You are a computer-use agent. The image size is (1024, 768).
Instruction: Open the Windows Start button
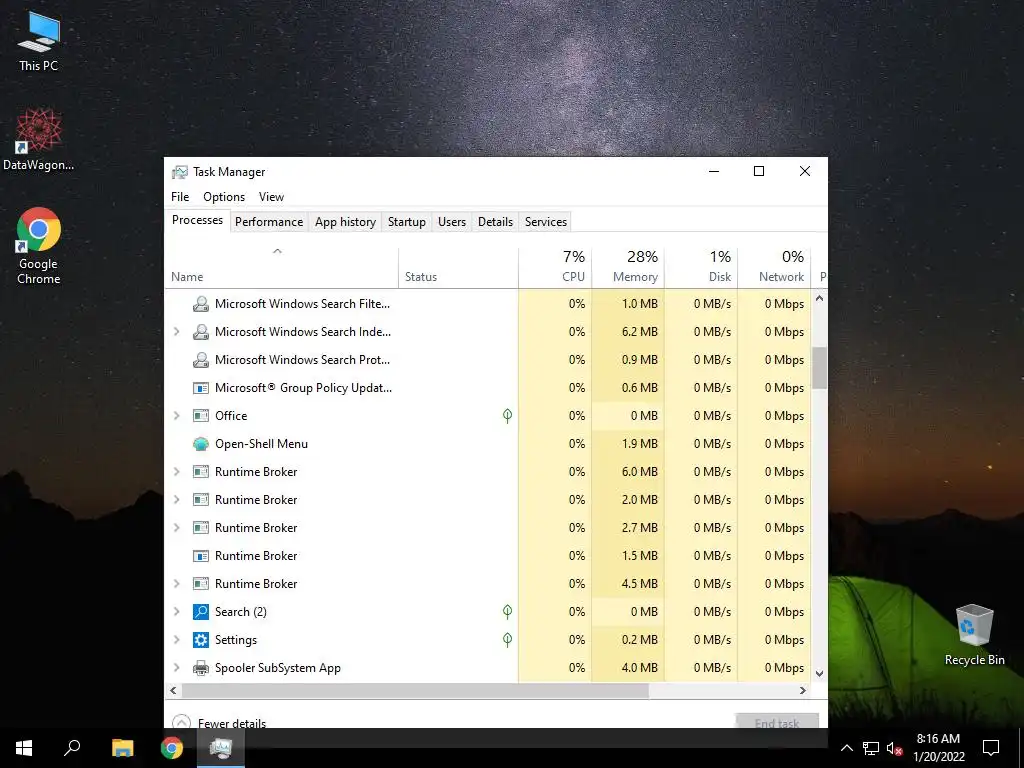click(x=24, y=748)
